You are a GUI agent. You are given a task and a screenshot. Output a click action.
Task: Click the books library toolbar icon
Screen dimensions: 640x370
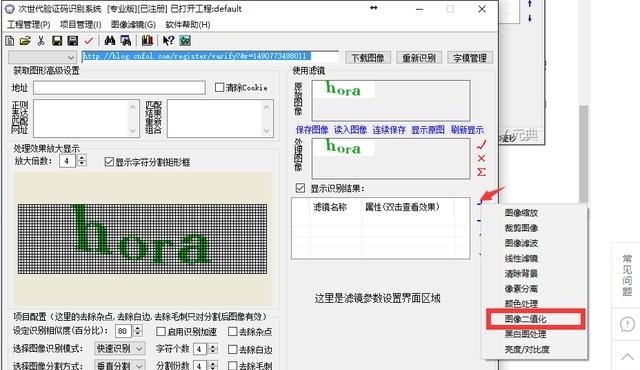[147, 40]
